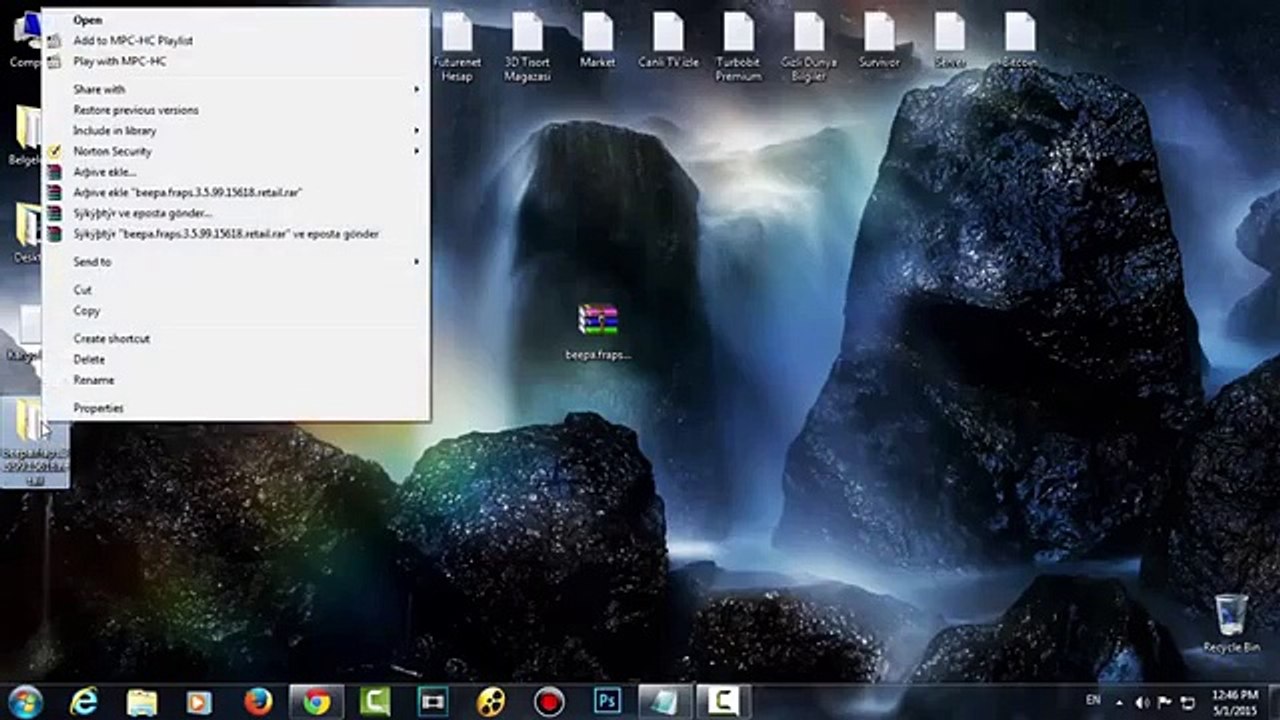Open the Action Center flag icon
This screenshot has height=720, width=1280.
coord(1165,702)
